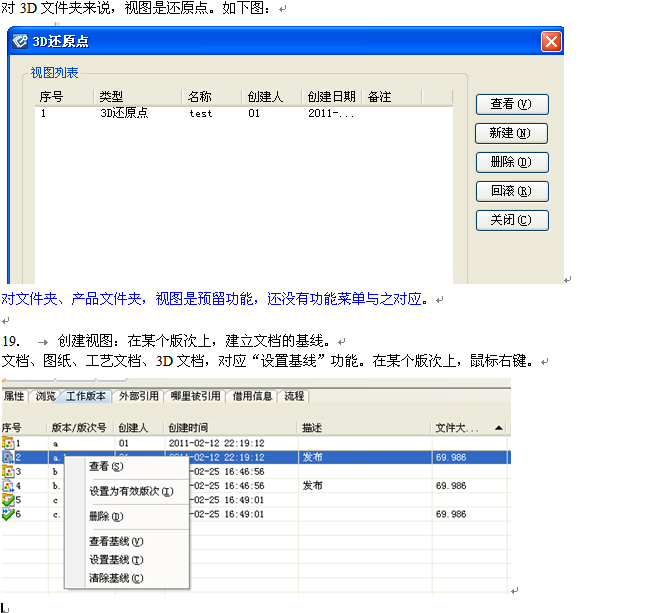Choose 设置基线 from the context menu
Image resolution: width=646 pixels, height=613 pixels.
(x=116, y=560)
